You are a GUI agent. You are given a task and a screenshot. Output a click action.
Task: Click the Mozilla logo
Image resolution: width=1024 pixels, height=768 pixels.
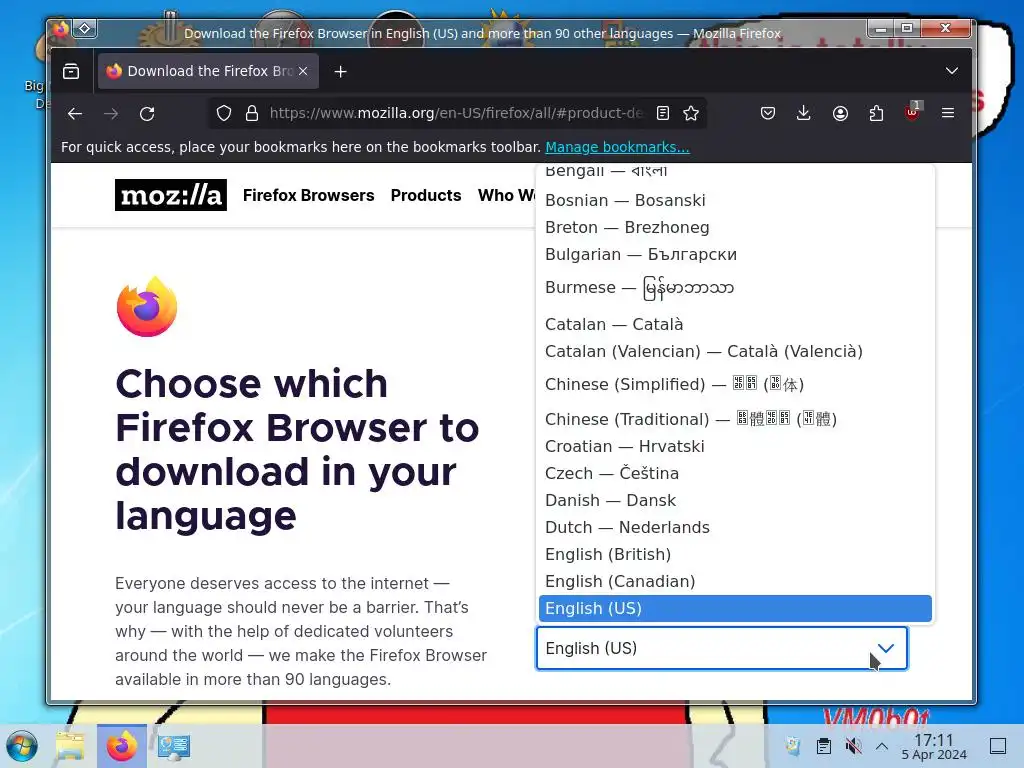170,195
